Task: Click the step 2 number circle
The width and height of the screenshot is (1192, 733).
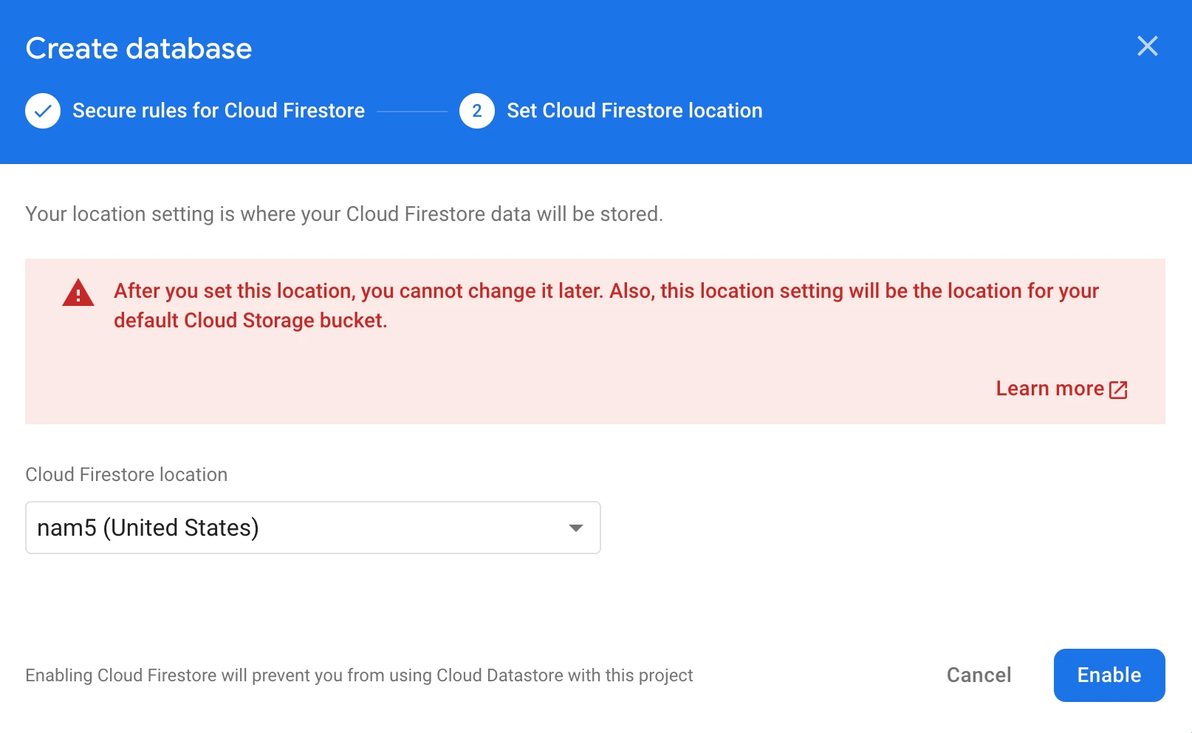Action: [x=477, y=111]
